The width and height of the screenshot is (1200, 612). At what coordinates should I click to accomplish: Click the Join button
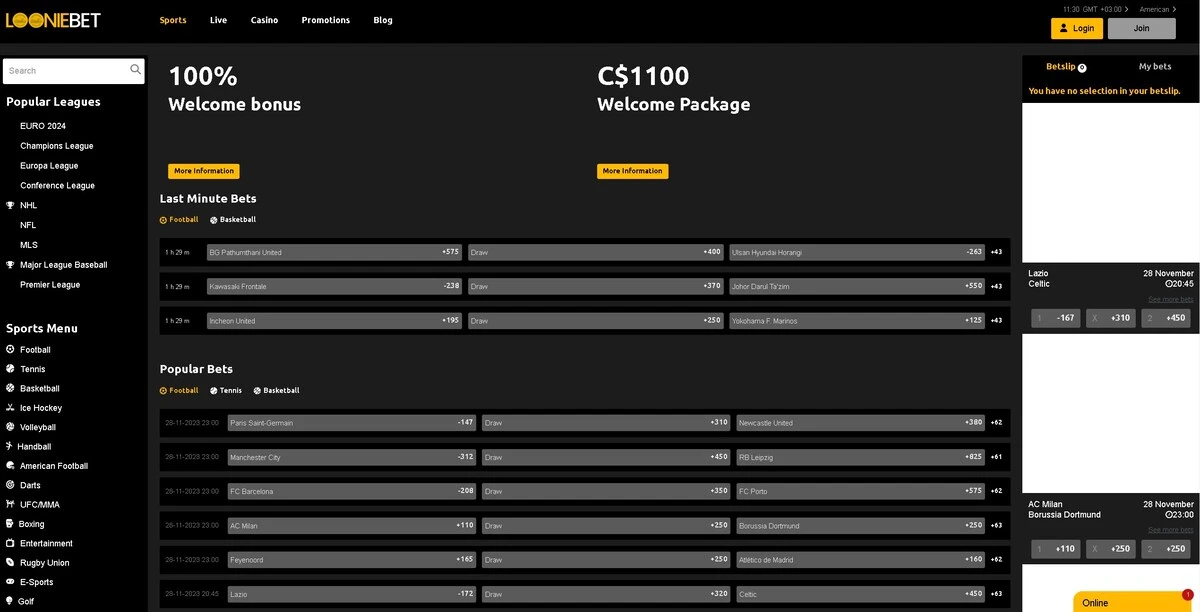1142,28
